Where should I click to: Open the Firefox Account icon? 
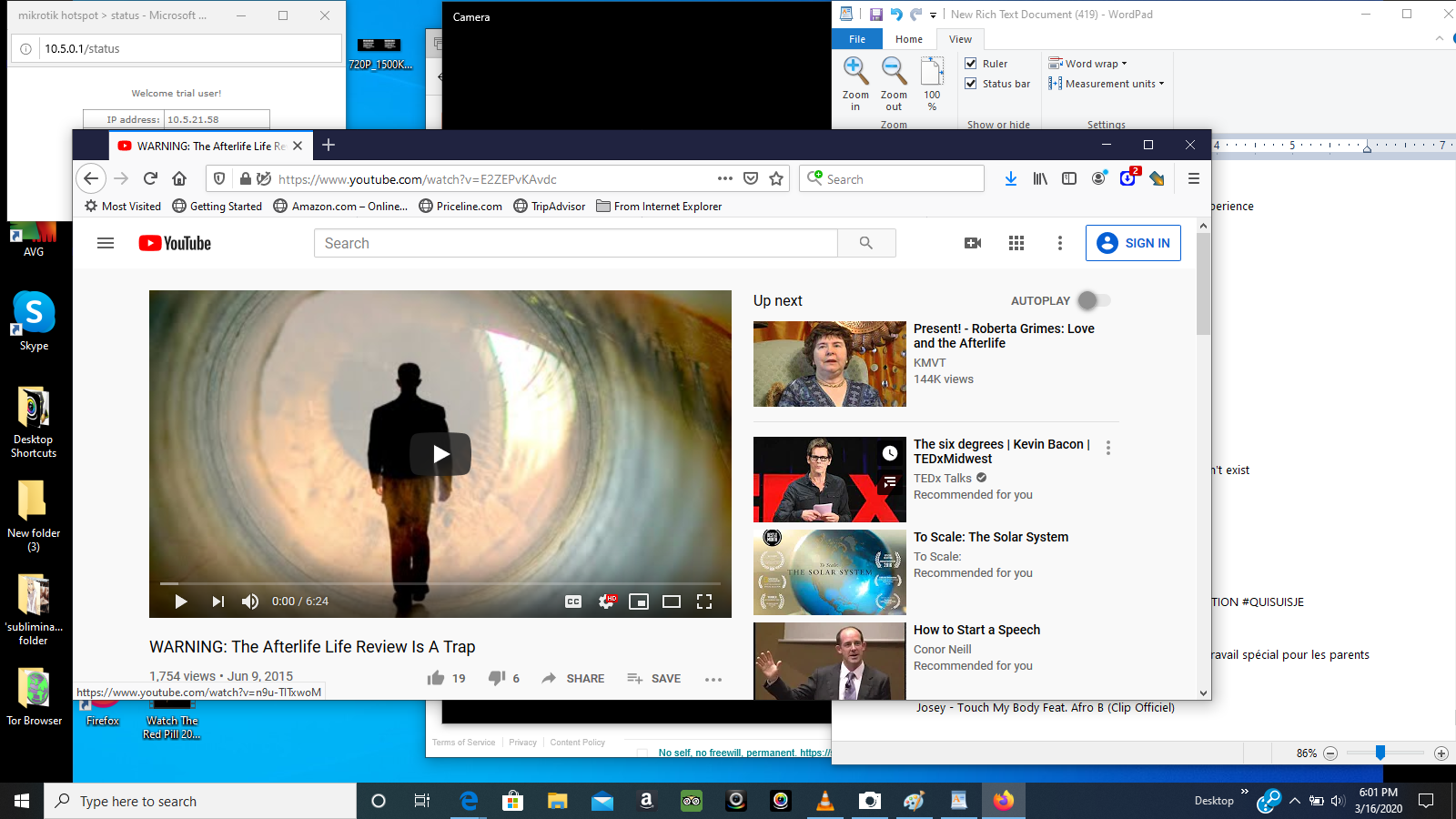(x=1099, y=178)
